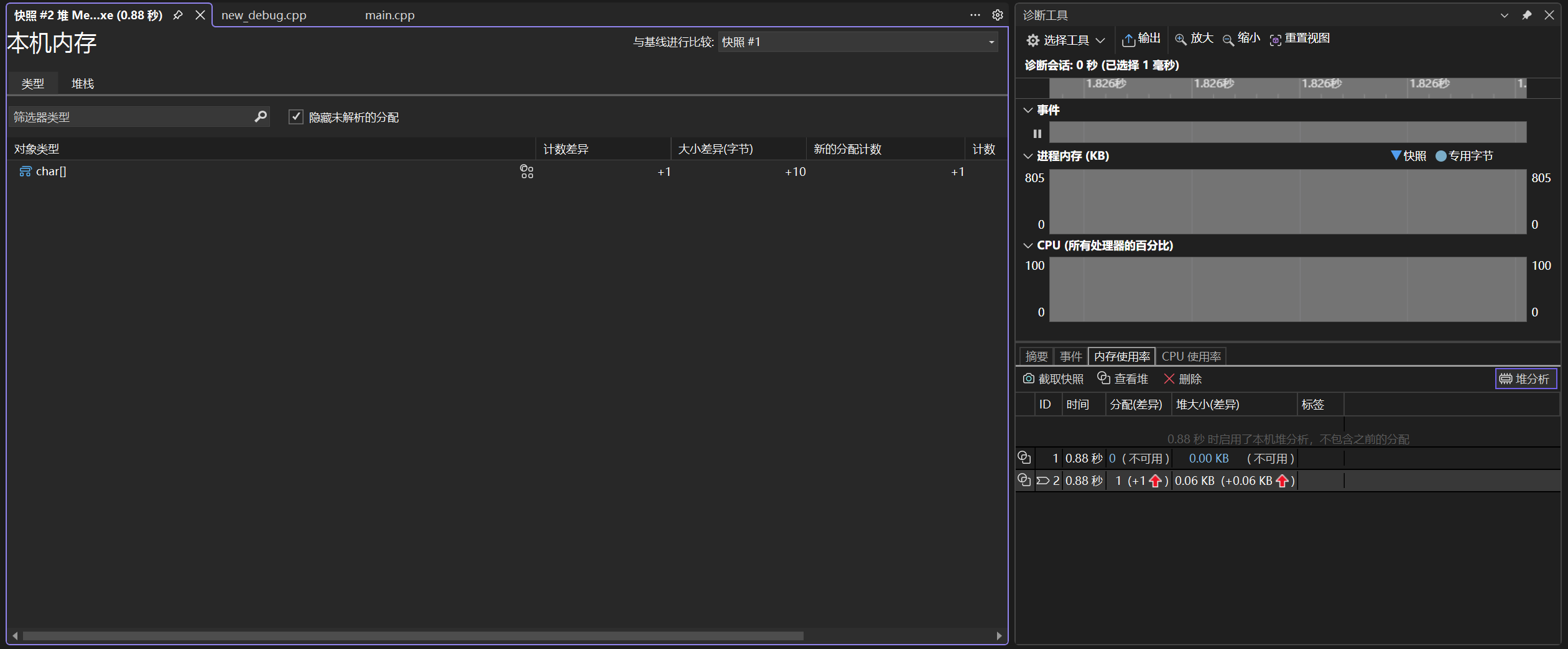Click the CPU usage graph area
Image resolution: width=1568 pixels, height=649 pixels.
point(1287,289)
